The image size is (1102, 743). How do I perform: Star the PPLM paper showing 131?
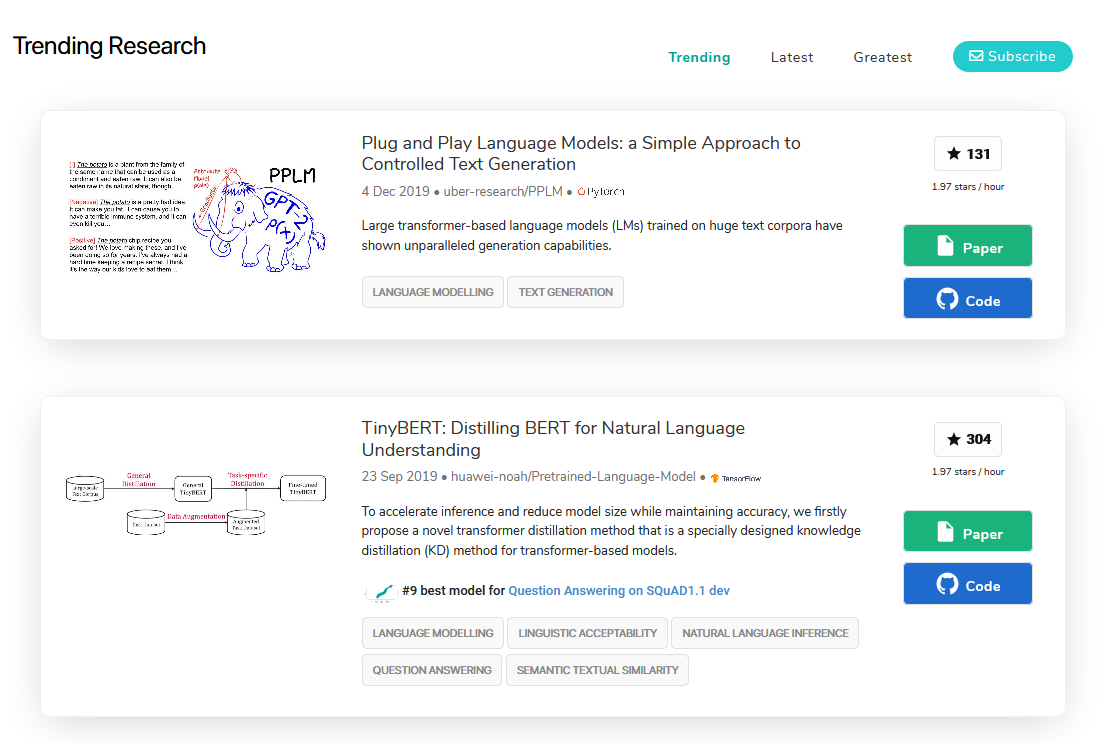pyautogui.click(x=967, y=154)
